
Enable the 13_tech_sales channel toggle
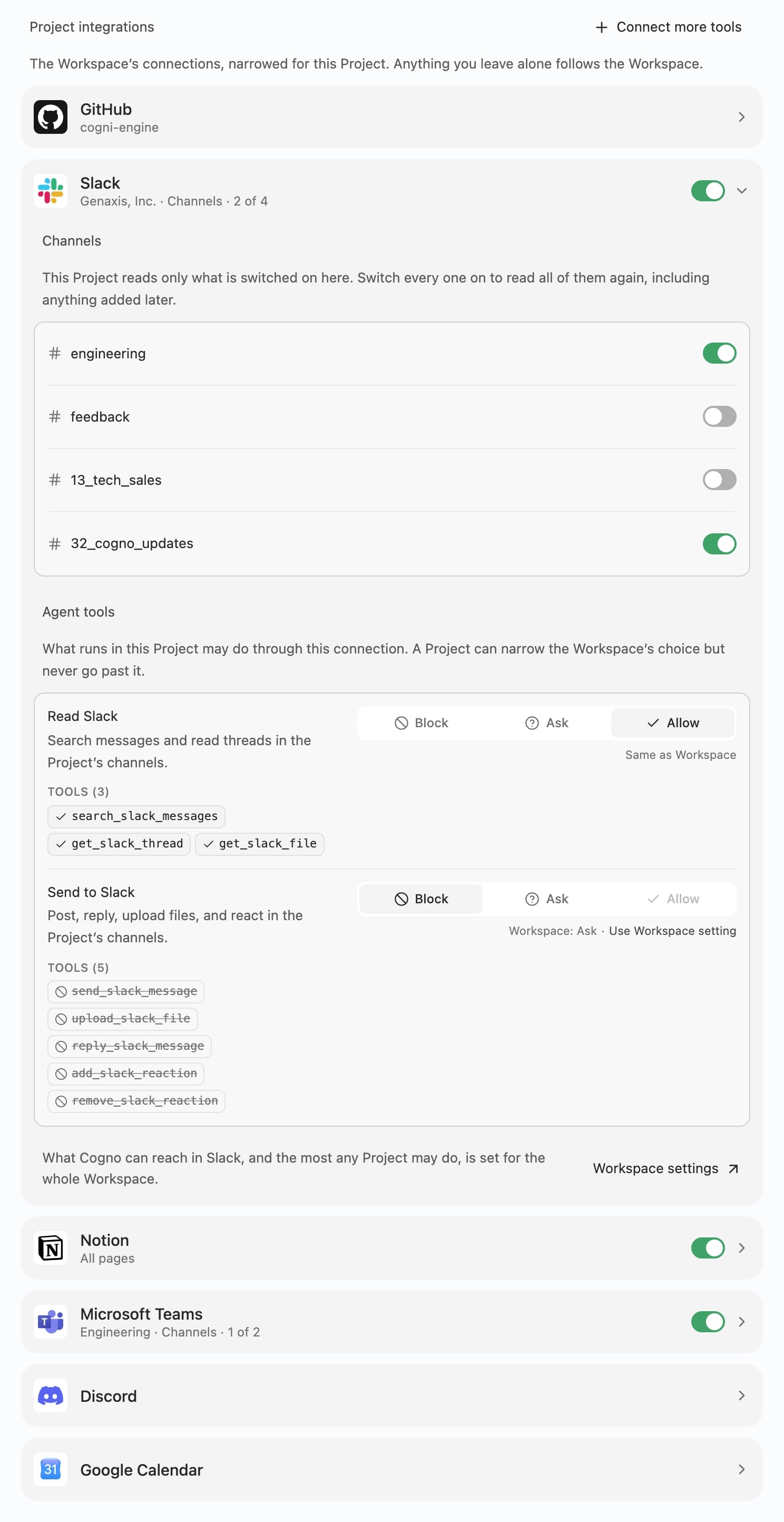719,480
